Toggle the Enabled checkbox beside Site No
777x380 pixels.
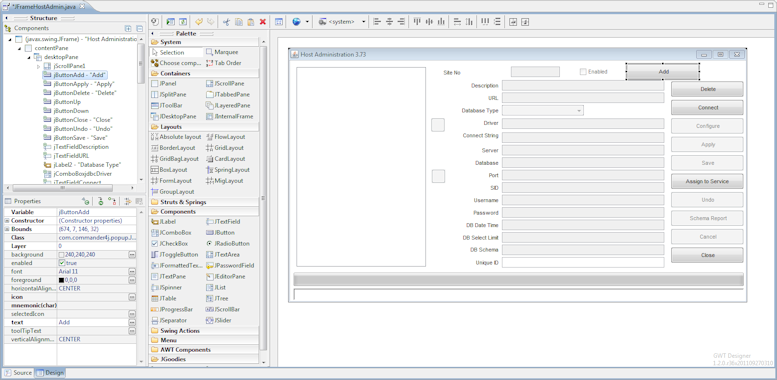pos(583,72)
